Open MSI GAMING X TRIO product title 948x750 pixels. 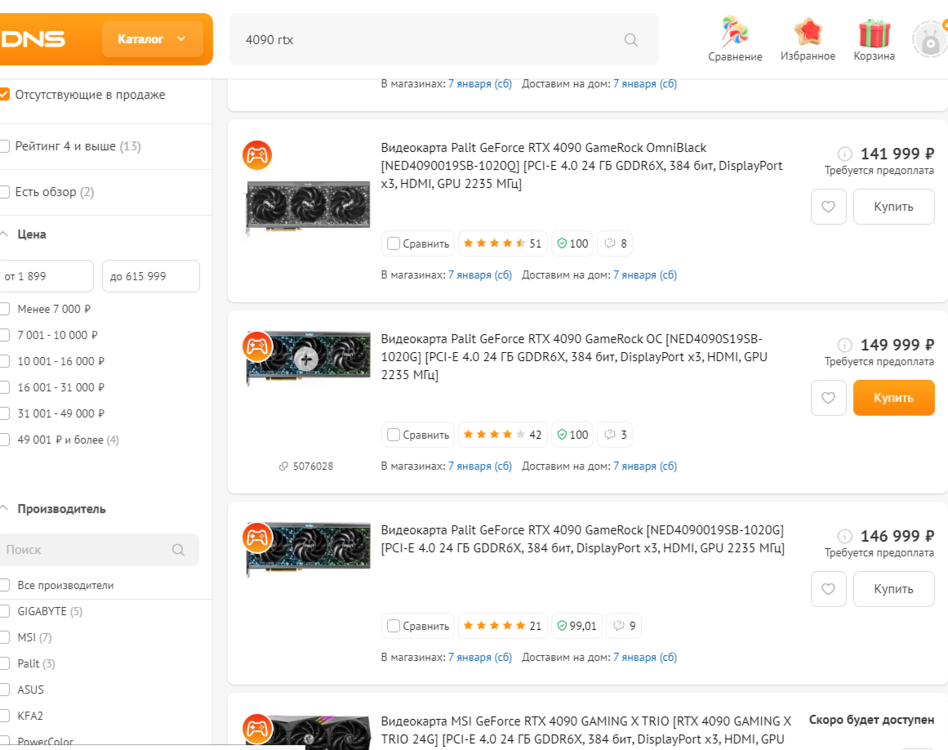click(x=586, y=730)
